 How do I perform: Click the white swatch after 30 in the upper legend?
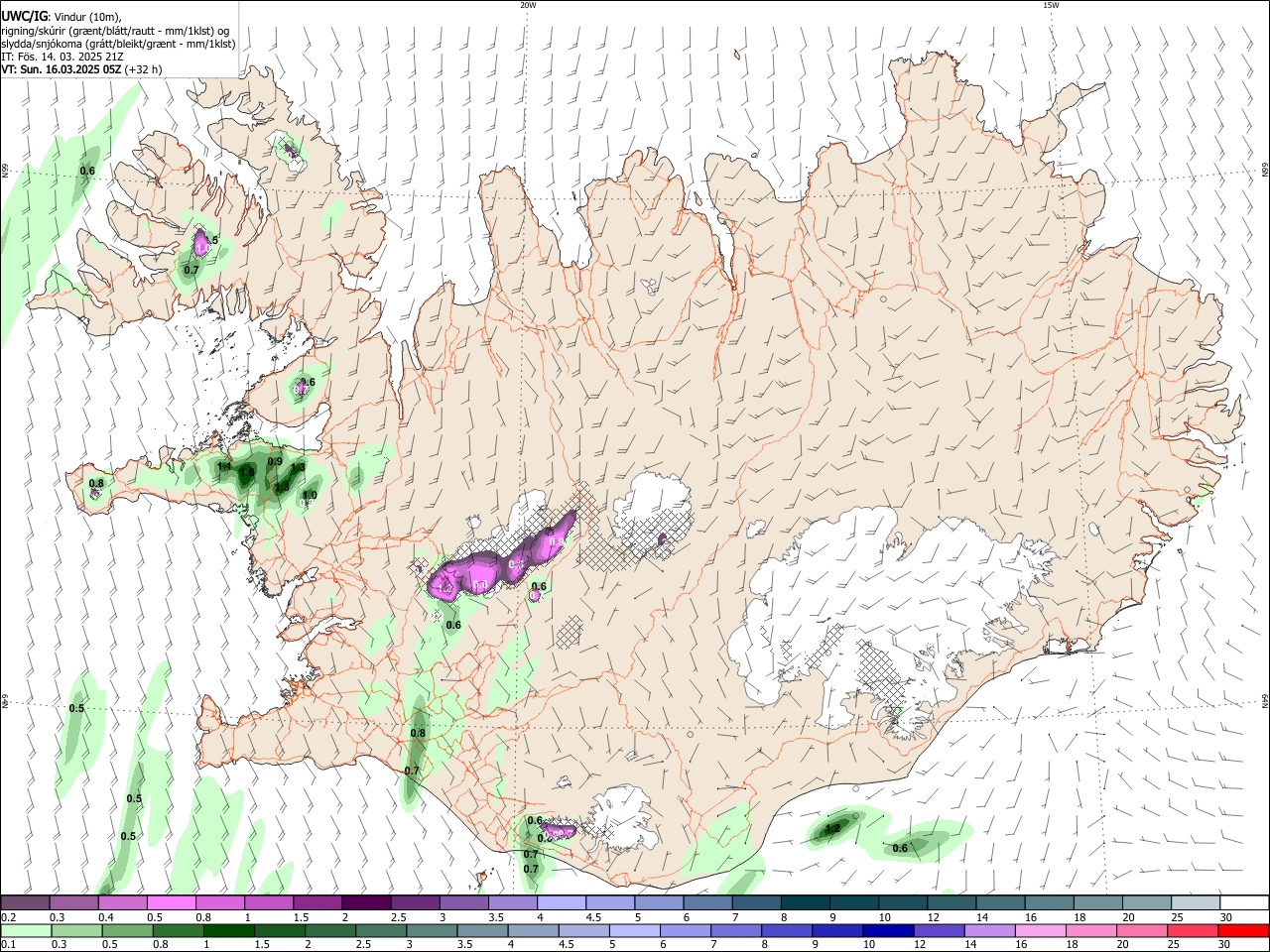tap(1245, 903)
